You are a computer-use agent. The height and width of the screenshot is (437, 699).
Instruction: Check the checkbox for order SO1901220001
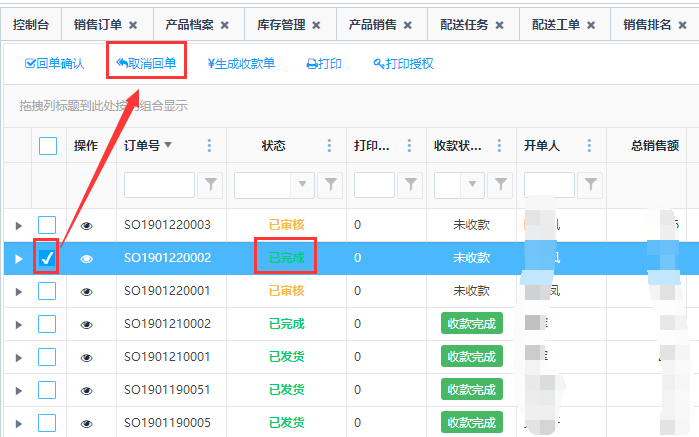(x=48, y=291)
